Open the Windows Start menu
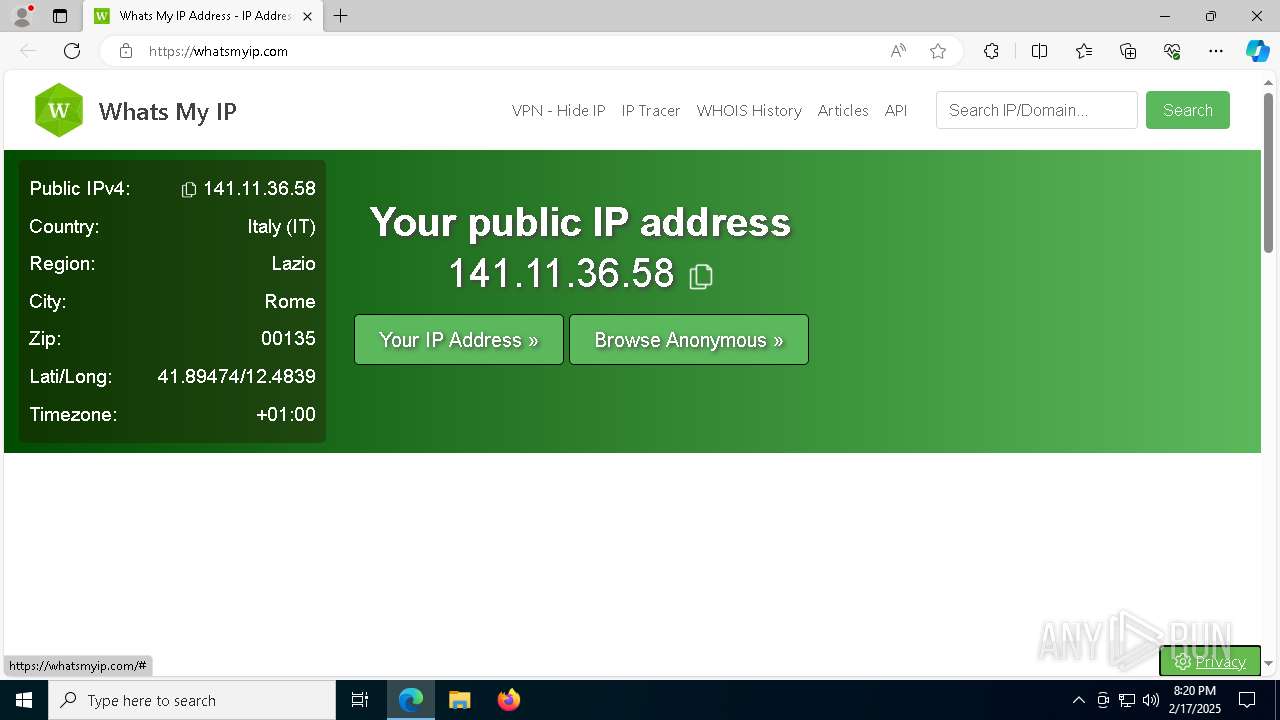The image size is (1280, 720). (24, 700)
